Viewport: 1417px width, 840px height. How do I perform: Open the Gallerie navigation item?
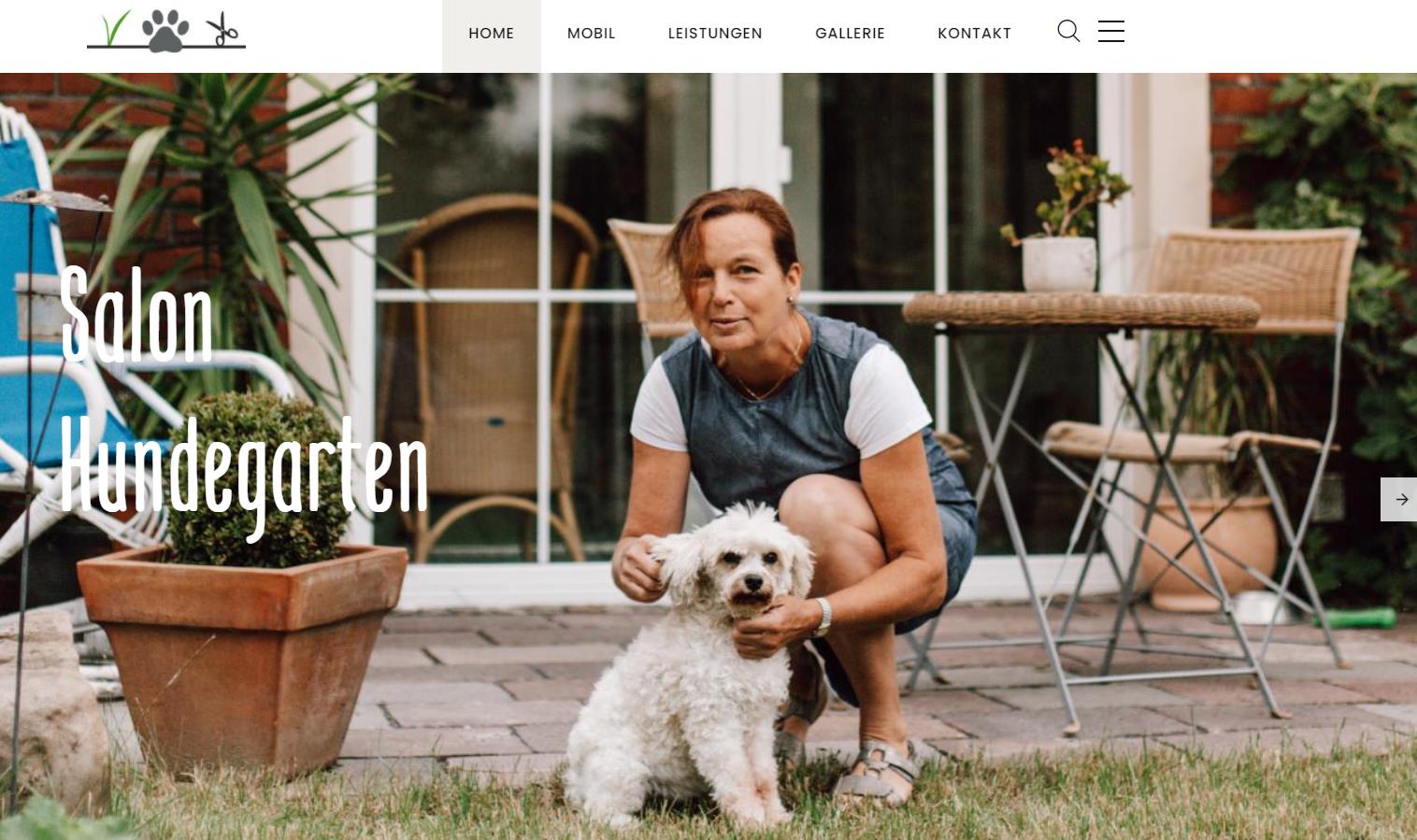(x=850, y=34)
